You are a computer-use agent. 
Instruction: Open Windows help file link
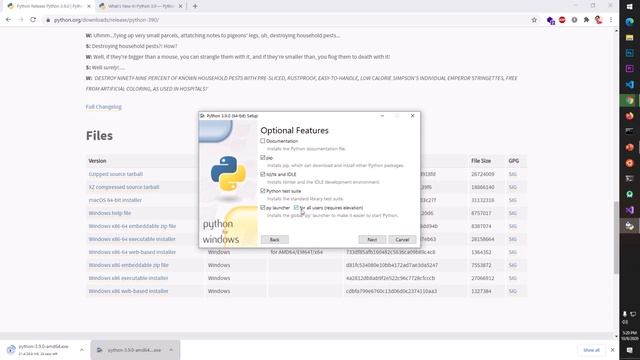coord(110,213)
